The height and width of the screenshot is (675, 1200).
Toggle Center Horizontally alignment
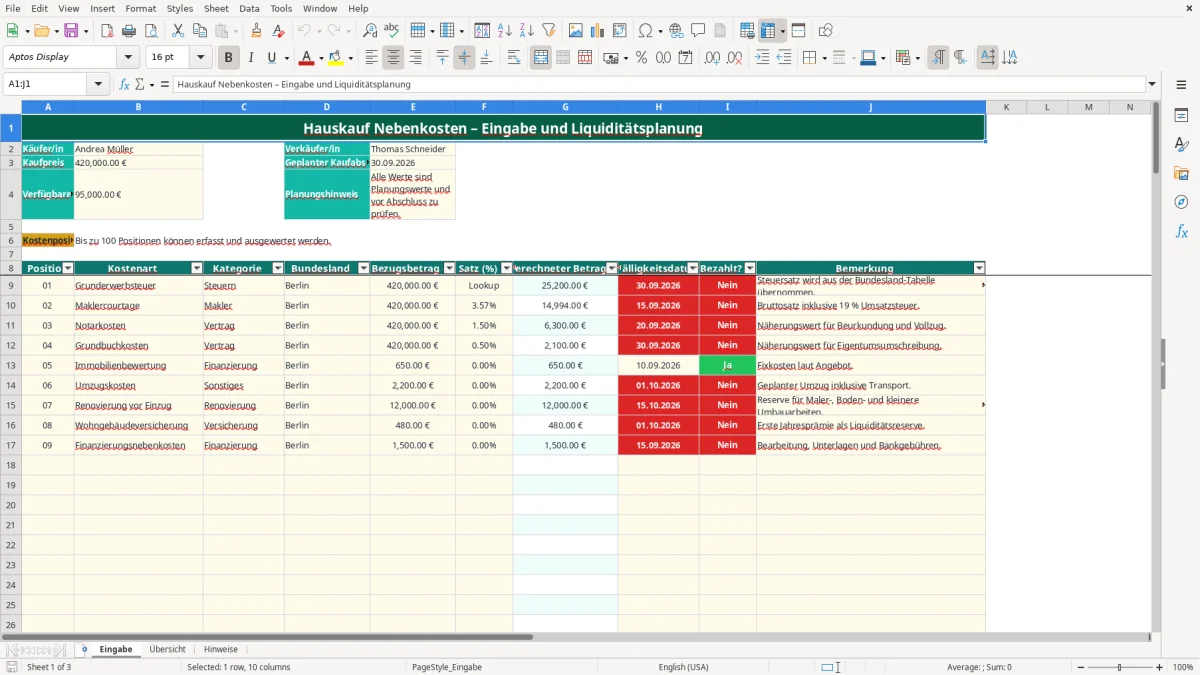coord(394,58)
